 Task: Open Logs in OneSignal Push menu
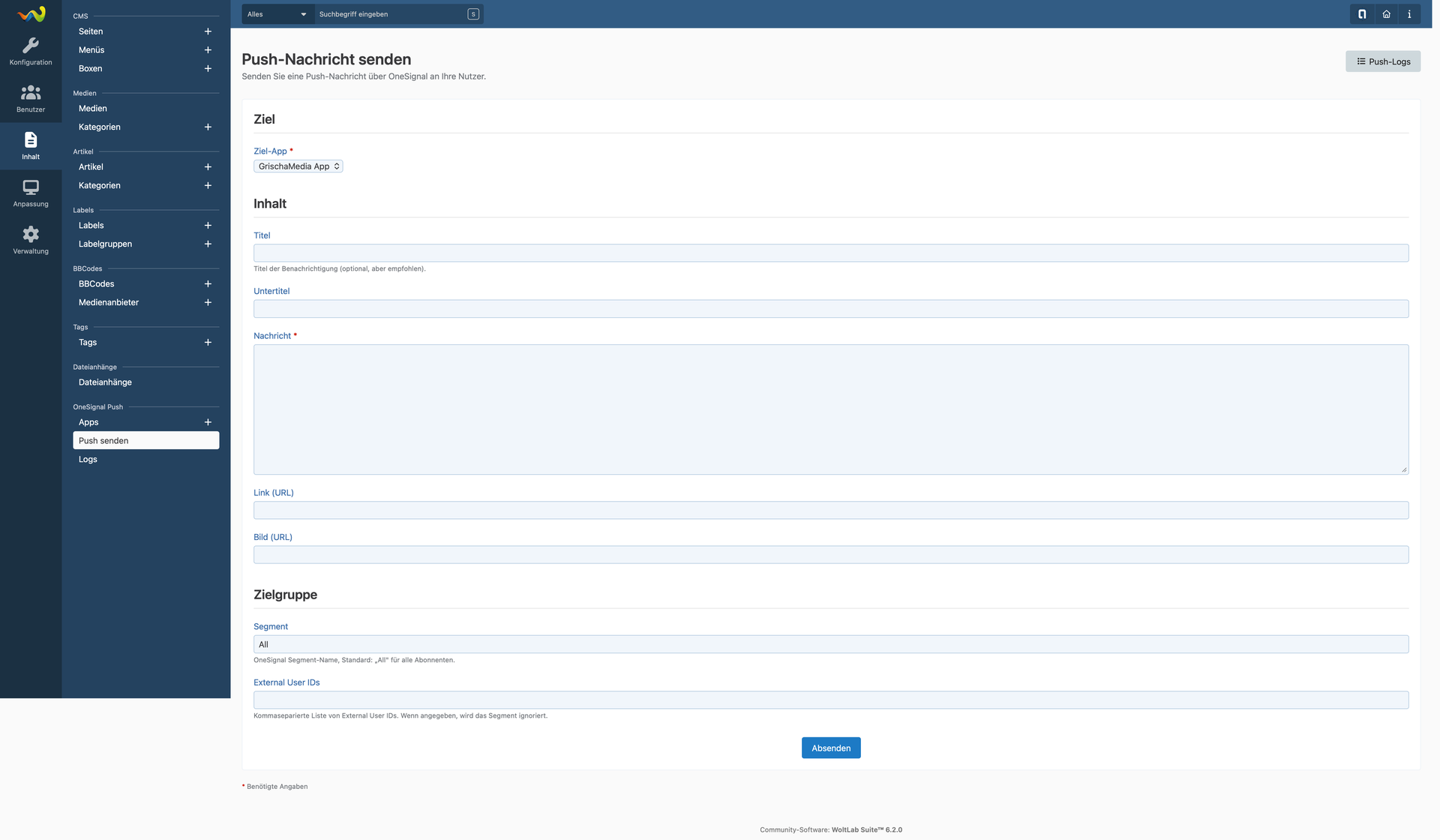tap(88, 460)
